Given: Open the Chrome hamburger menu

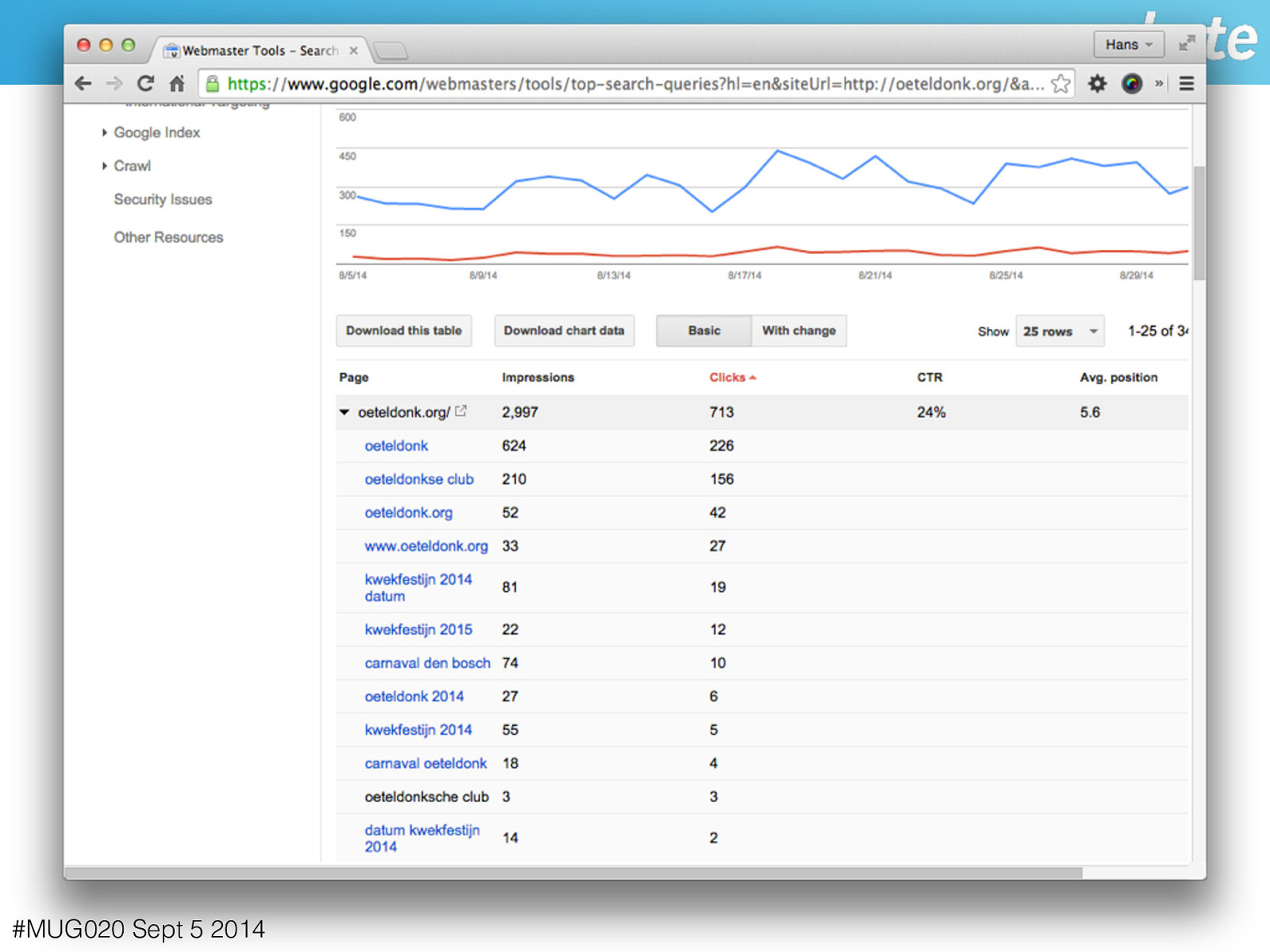Looking at the screenshot, I should [1187, 83].
